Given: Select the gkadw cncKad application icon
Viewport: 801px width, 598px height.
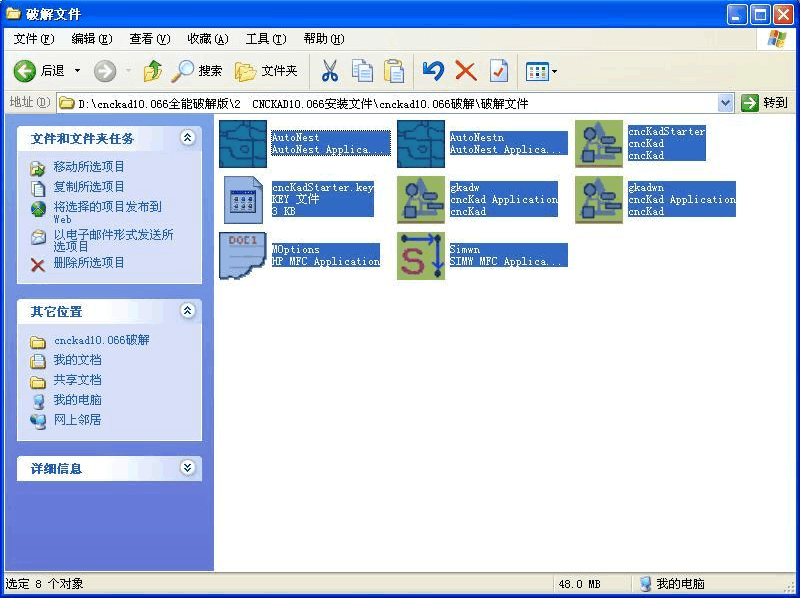Looking at the screenshot, I should 421,200.
